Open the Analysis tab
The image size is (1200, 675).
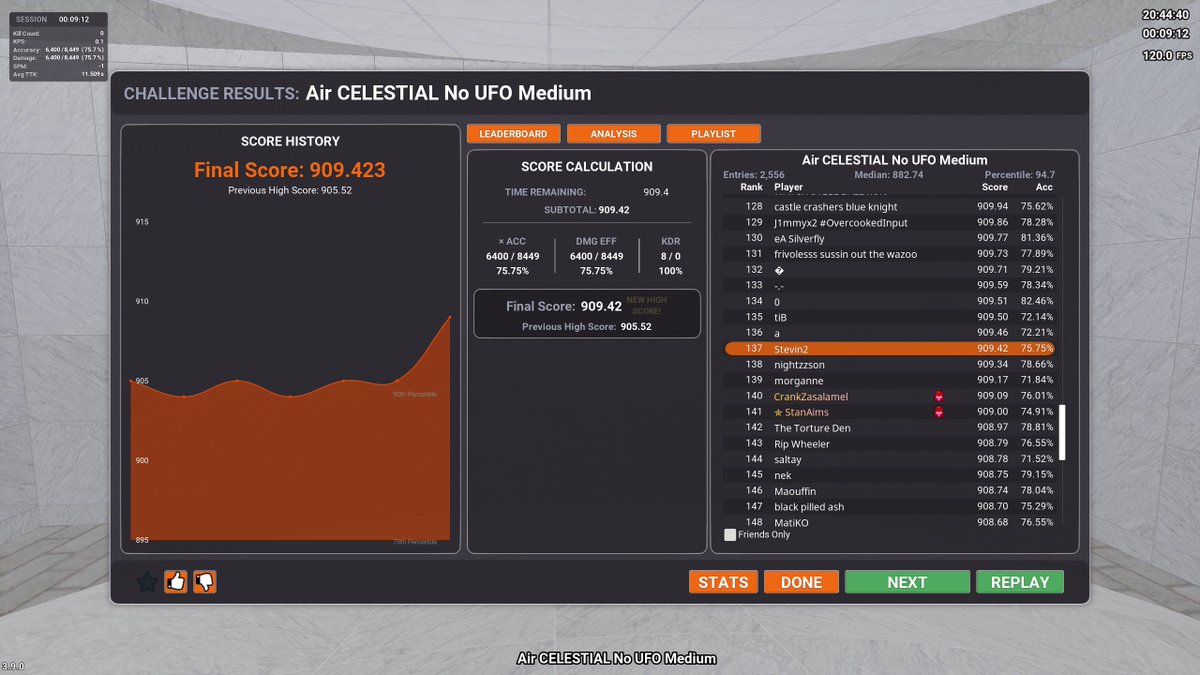point(614,134)
